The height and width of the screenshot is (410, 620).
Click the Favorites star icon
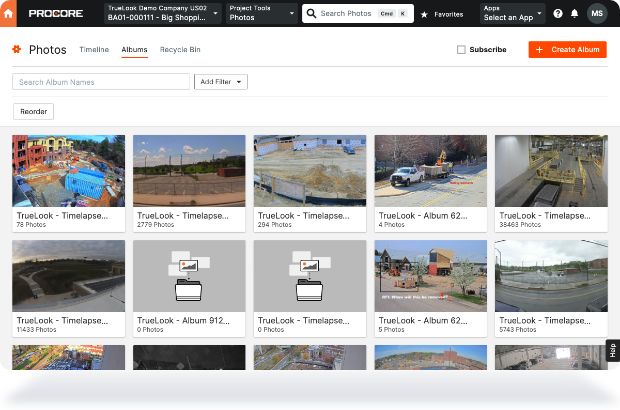point(424,14)
